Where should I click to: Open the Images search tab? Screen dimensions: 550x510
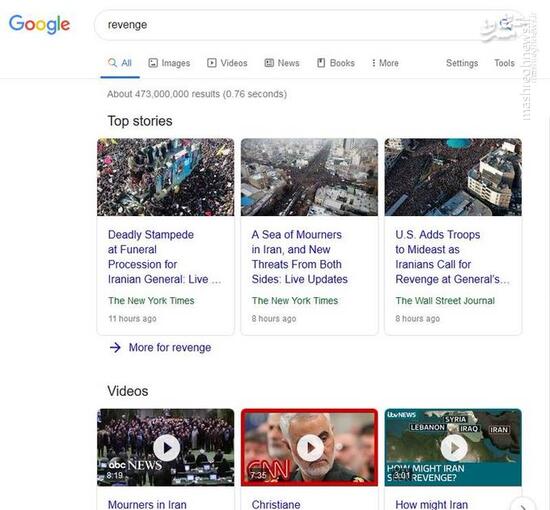coord(169,63)
